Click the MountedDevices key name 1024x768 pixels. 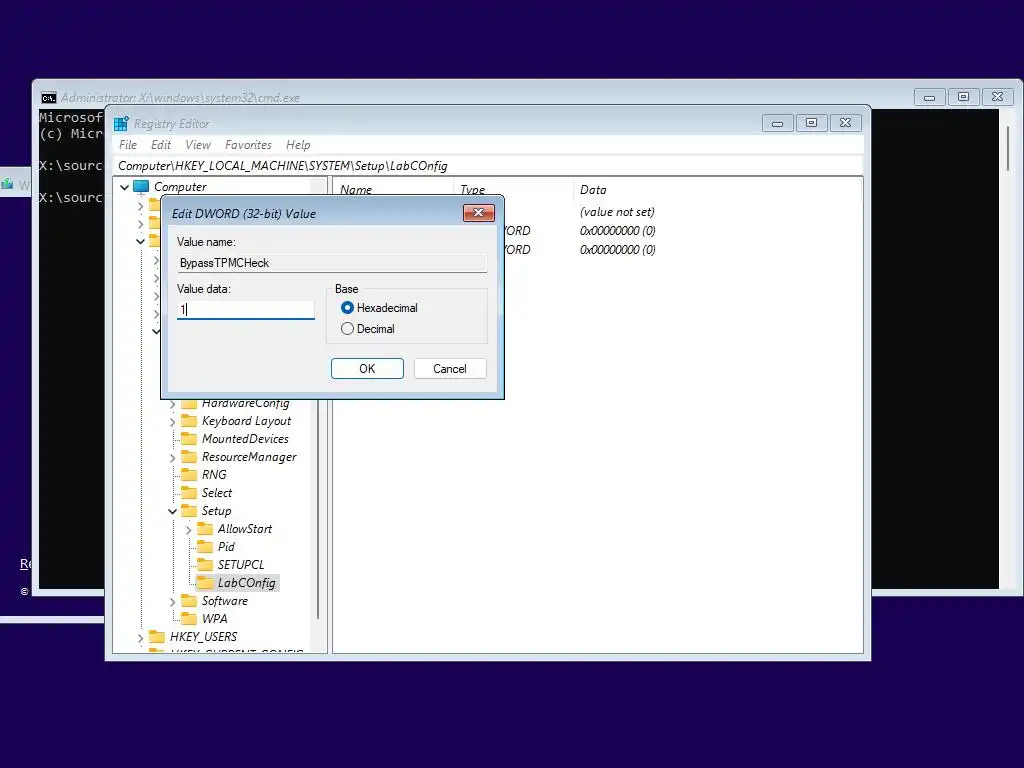point(245,439)
